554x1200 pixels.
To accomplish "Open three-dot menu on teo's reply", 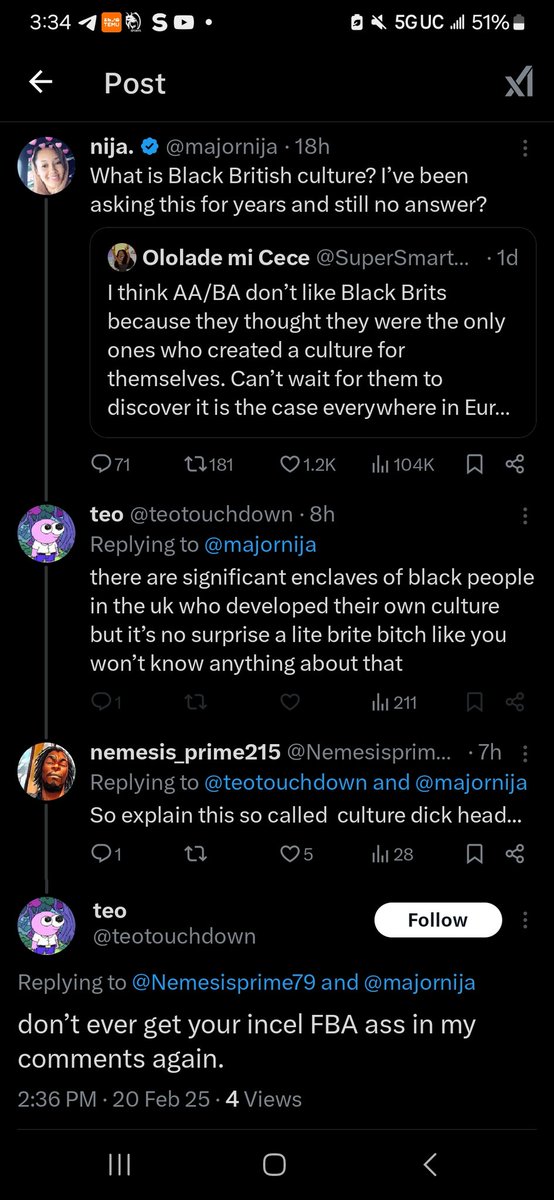I will point(525,515).
